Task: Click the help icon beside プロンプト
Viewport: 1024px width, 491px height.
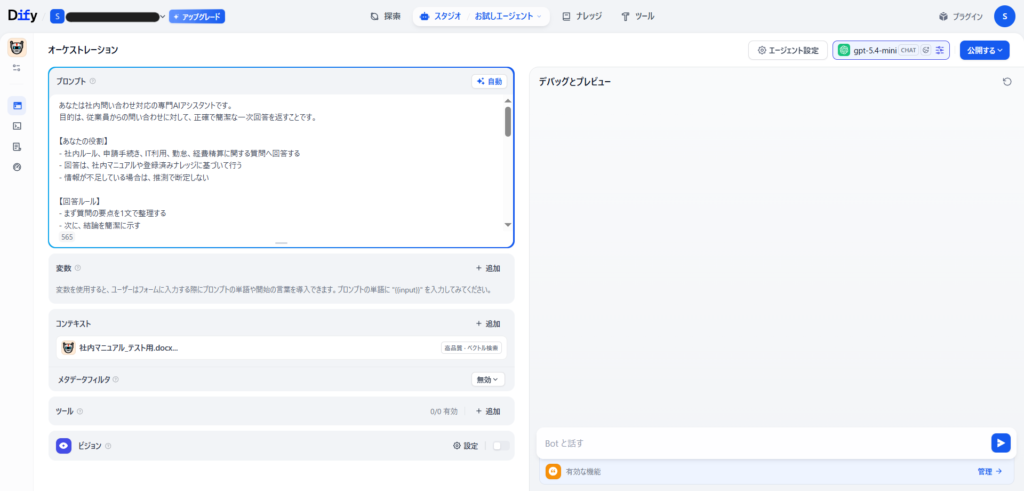Action: coord(93,82)
